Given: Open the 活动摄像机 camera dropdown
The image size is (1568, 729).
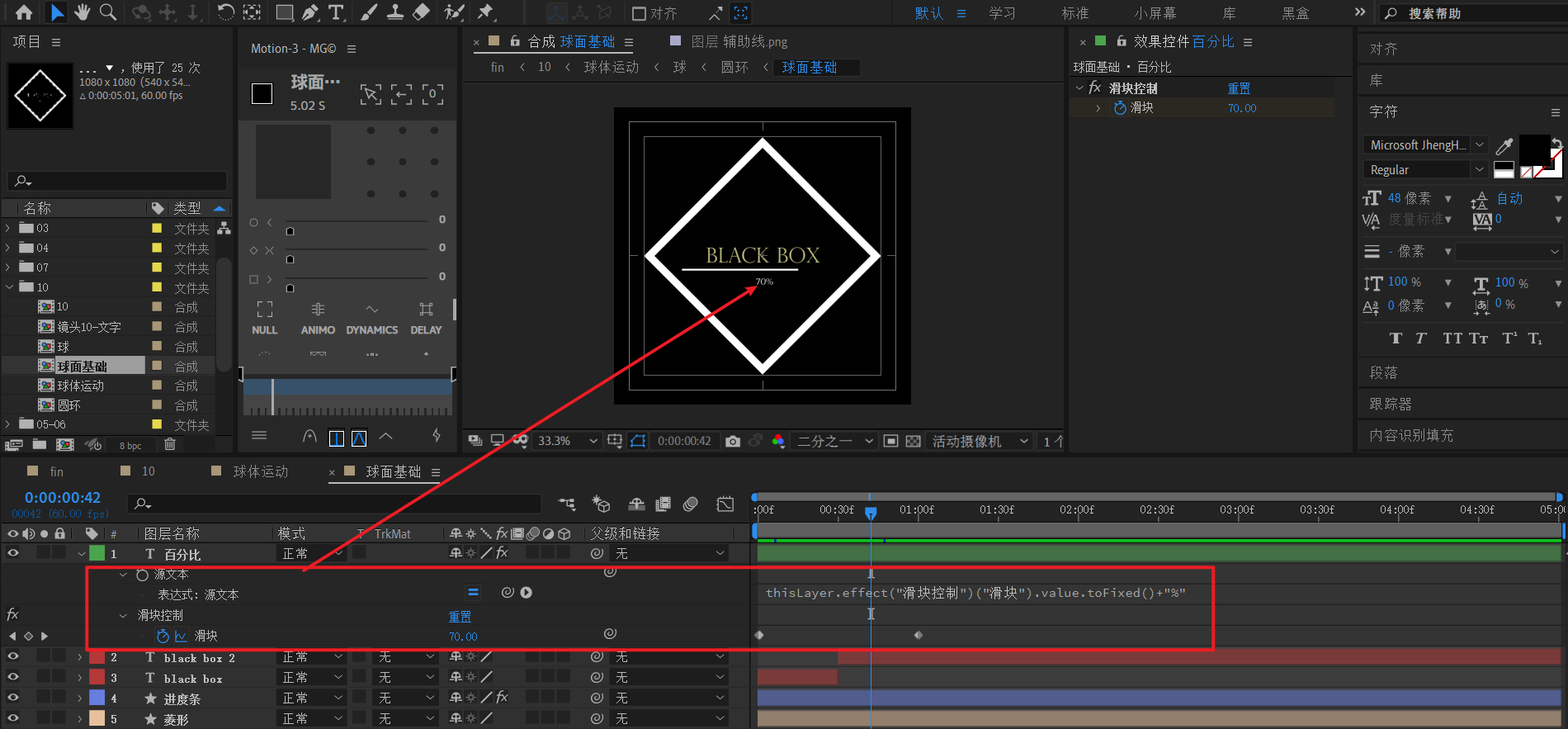Looking at the screenshot, I should click(x=980, y=441).
